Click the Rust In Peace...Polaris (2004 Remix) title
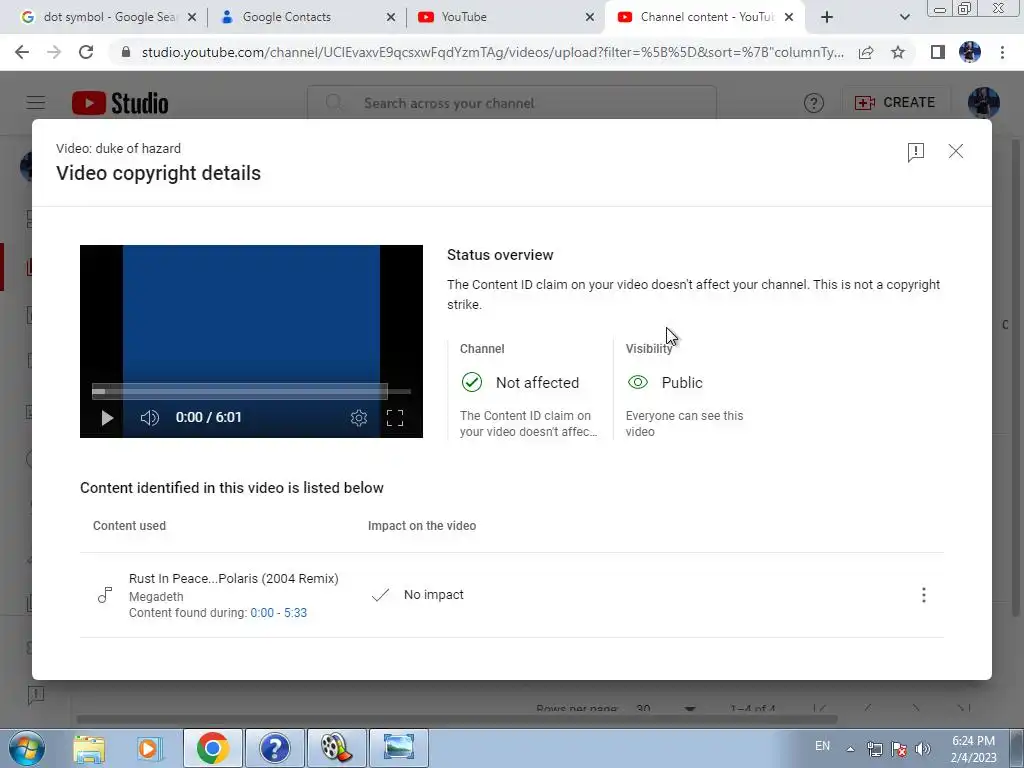The height and width of the screenshot is (768, 1024). tap(233, 579)
